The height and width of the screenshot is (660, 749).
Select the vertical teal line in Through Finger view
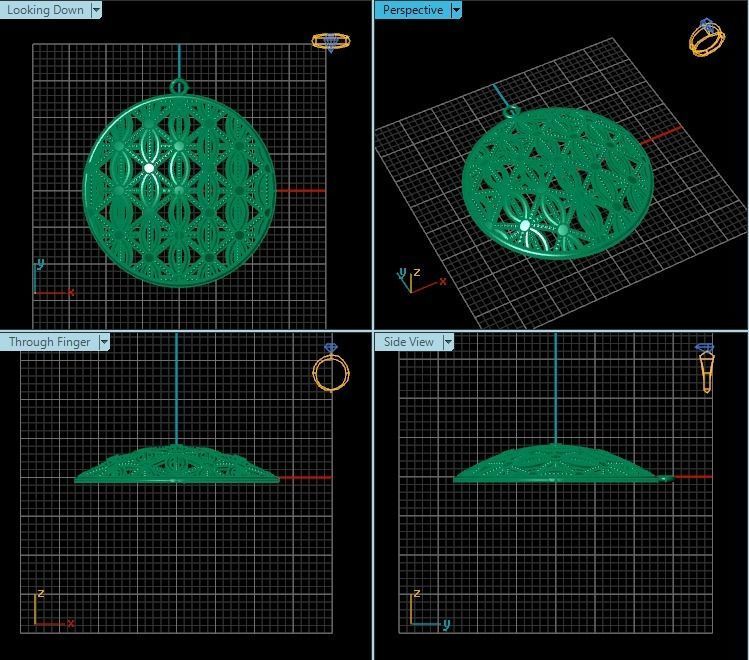[x=176, y=389]
